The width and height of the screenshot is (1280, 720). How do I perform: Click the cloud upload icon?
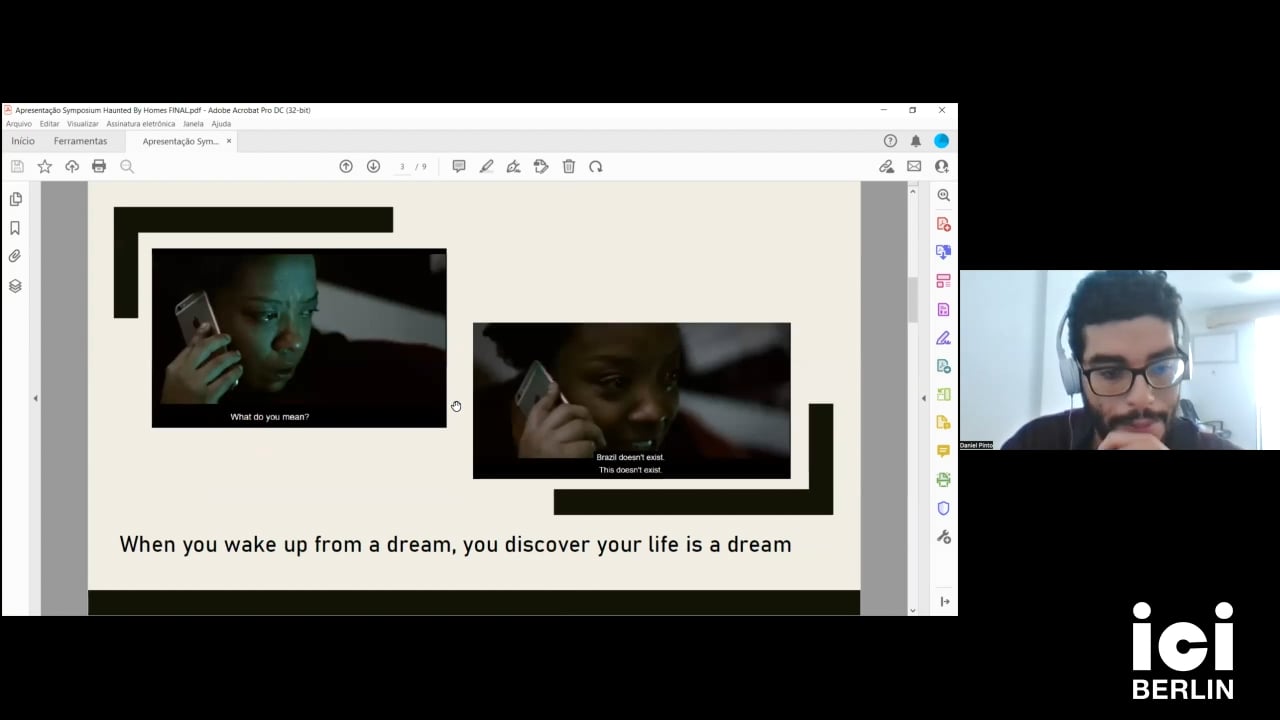tap(72, 166)
